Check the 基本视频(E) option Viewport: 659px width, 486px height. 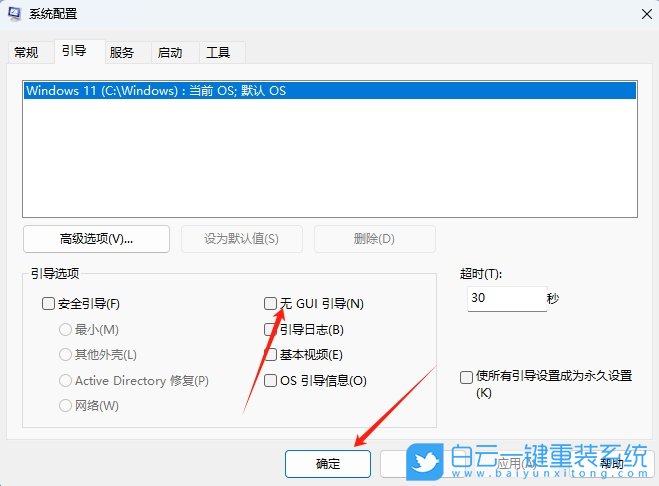tap(271, 354)
